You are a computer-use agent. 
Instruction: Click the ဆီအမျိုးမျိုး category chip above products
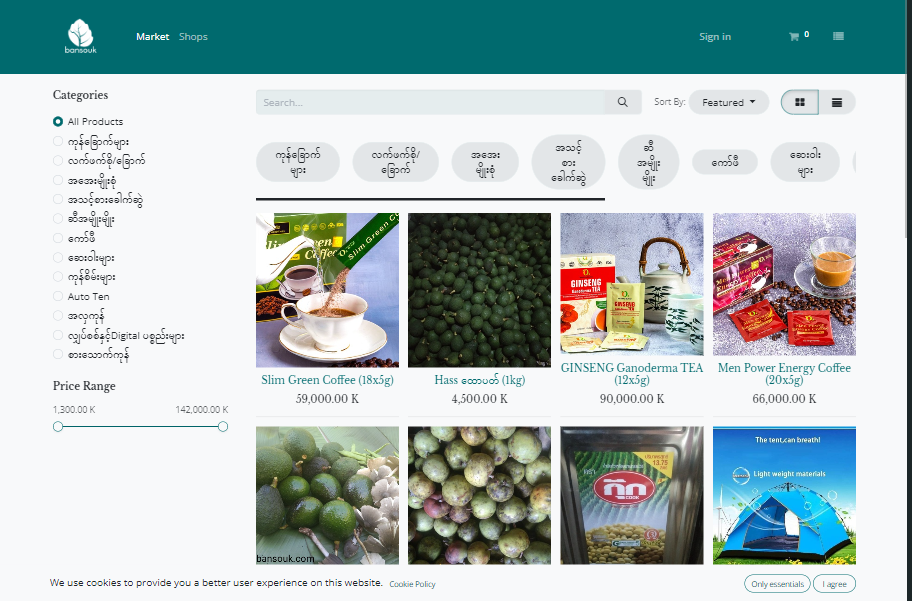coord(649,162)
